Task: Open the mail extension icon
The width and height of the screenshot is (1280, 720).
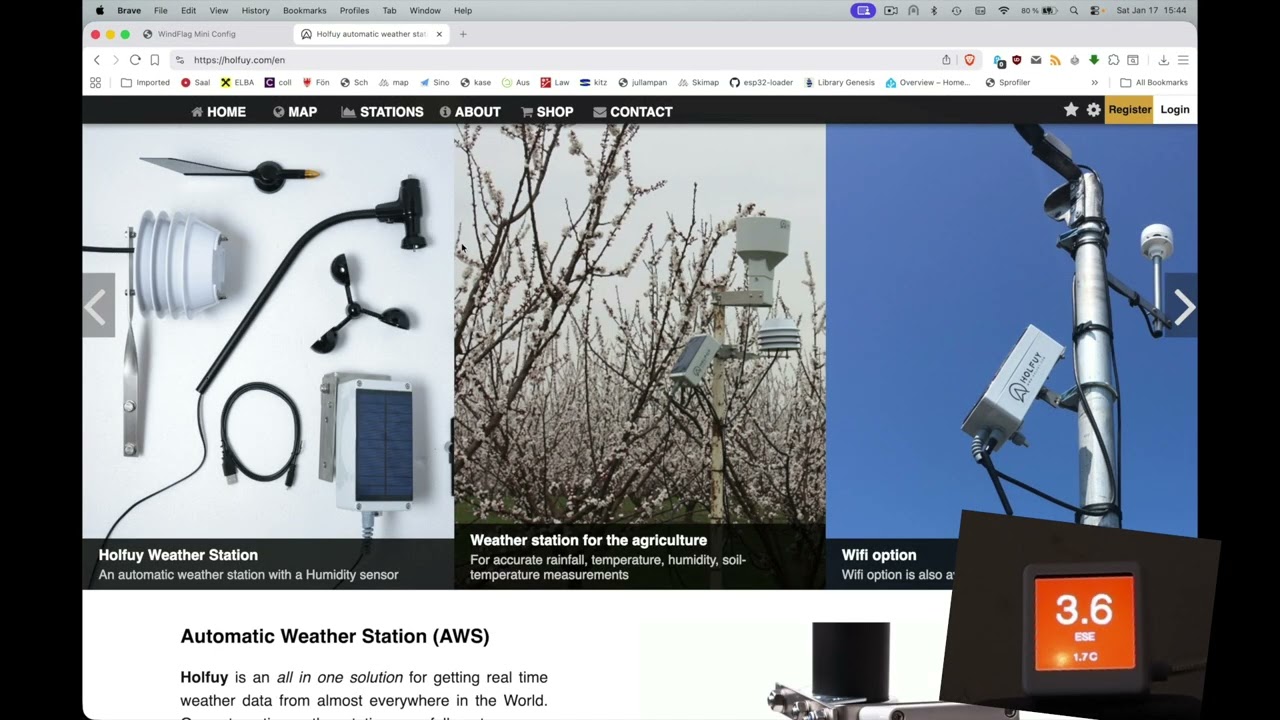Action: 1036,60
